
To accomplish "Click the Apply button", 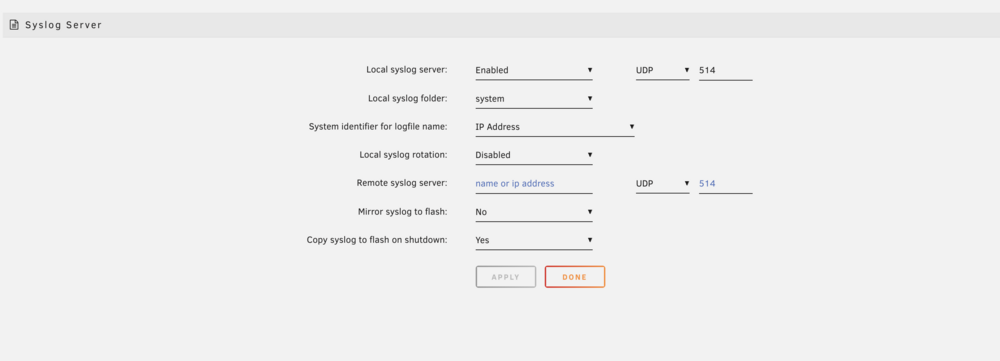I will pos(506,277).
